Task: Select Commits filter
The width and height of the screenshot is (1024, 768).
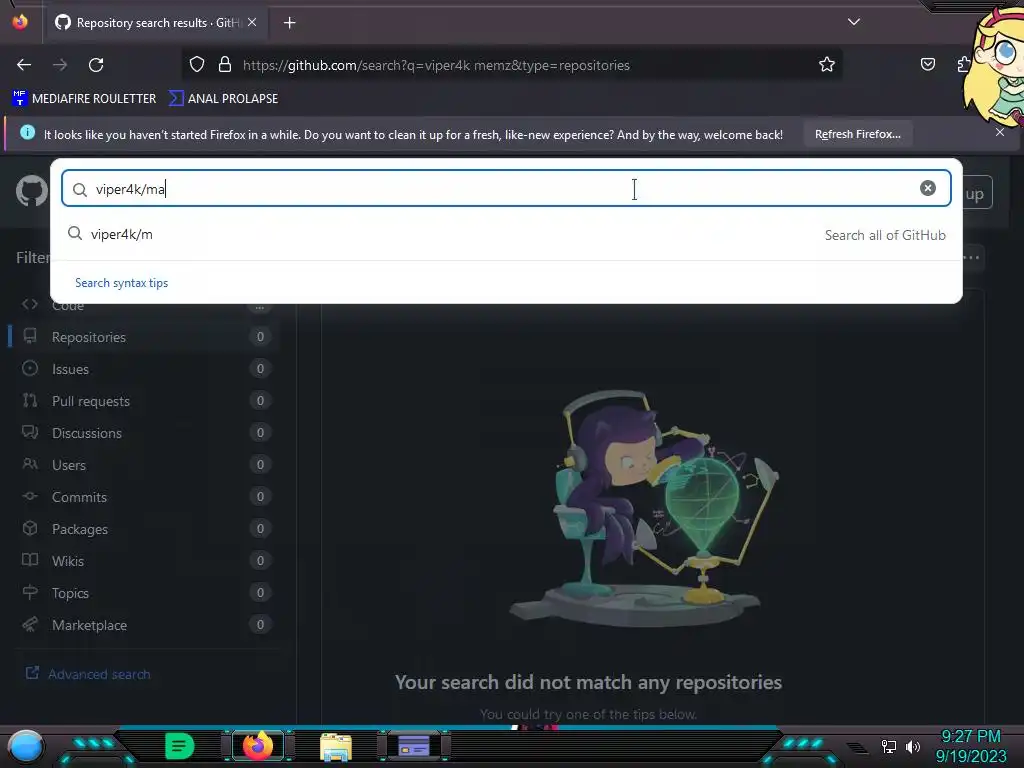Action: 145,497
